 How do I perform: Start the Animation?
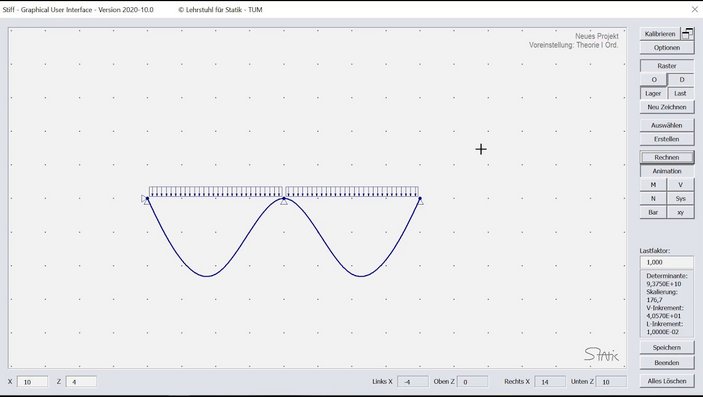[667, 171]
